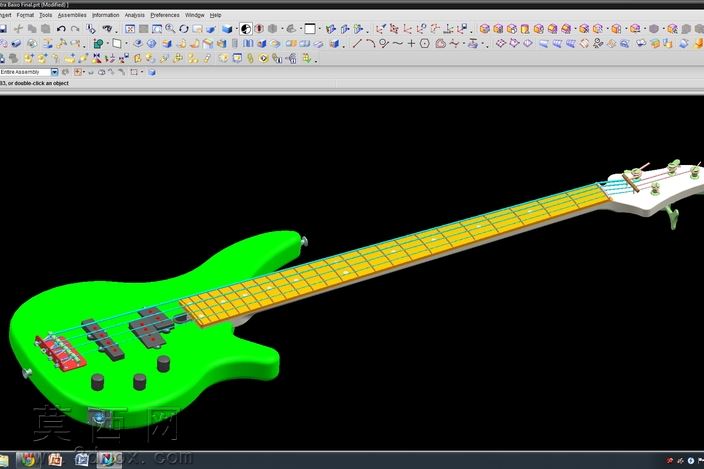
Task: Click the Zoom In/Out window icon
Action: tap(157, 29)
